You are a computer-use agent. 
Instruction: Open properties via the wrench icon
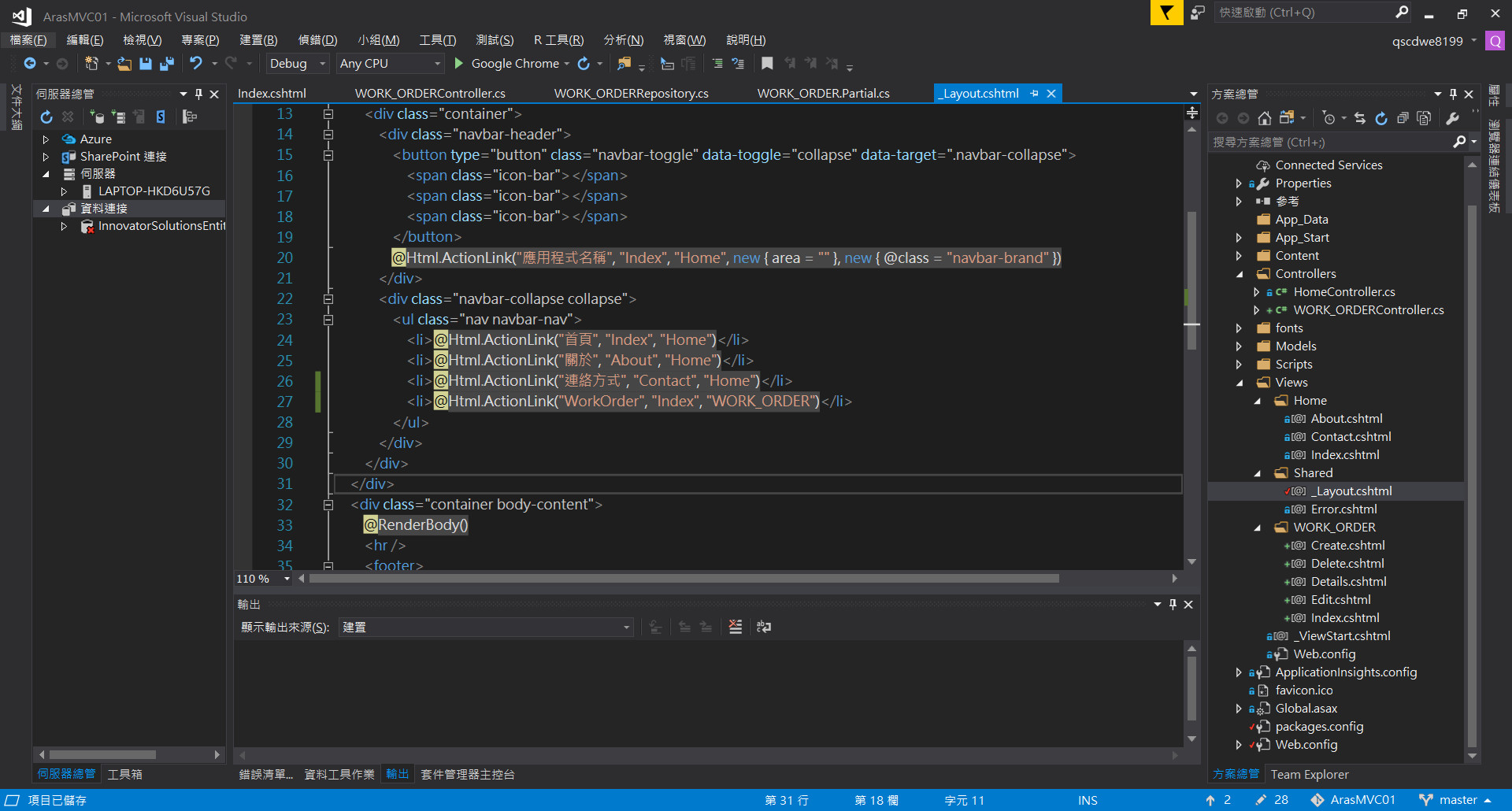(x=1453, y=118)
